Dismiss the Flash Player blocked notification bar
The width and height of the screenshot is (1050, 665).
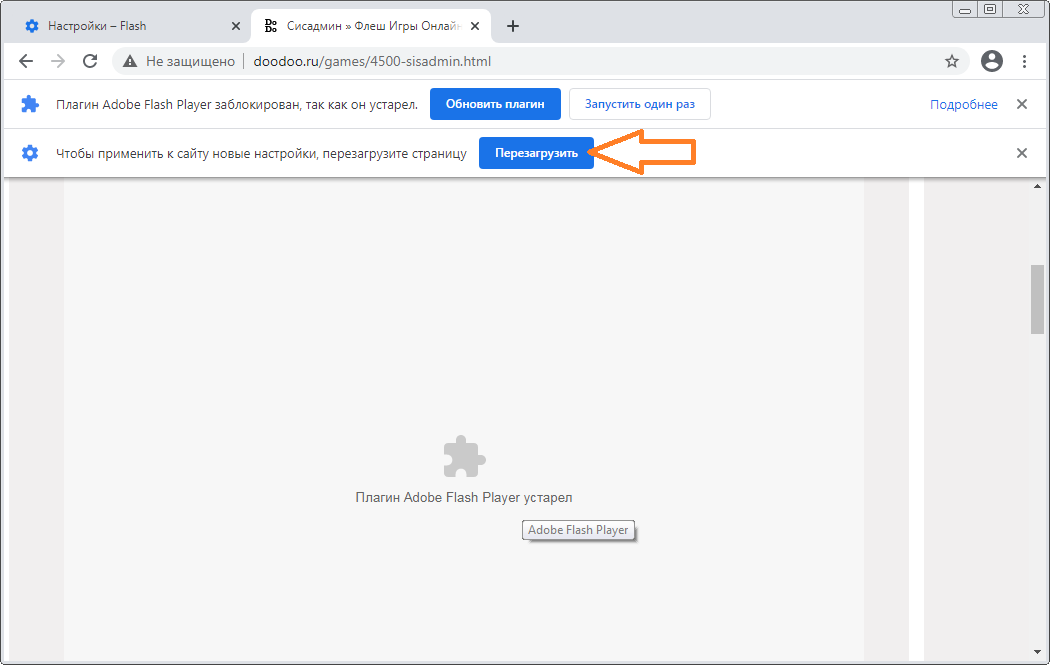coord(1022,104)
